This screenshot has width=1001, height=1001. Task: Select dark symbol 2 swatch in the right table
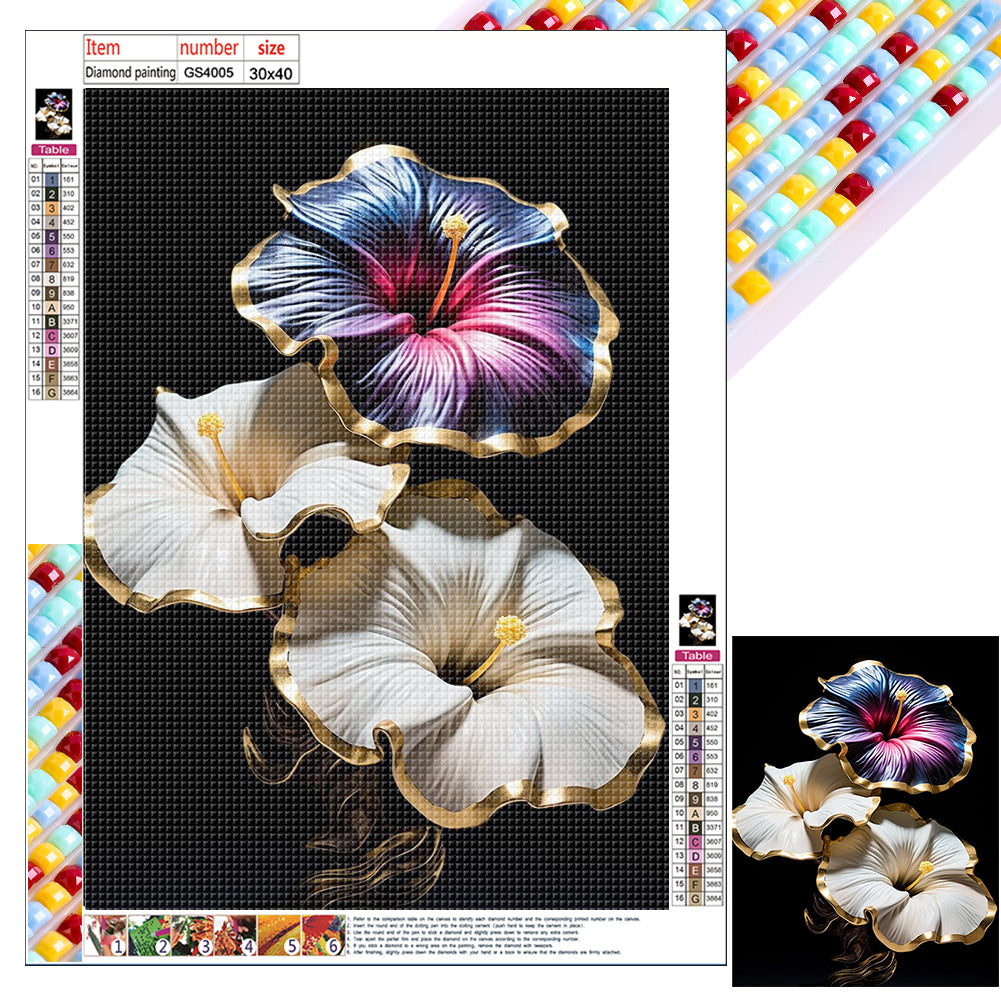696,699
